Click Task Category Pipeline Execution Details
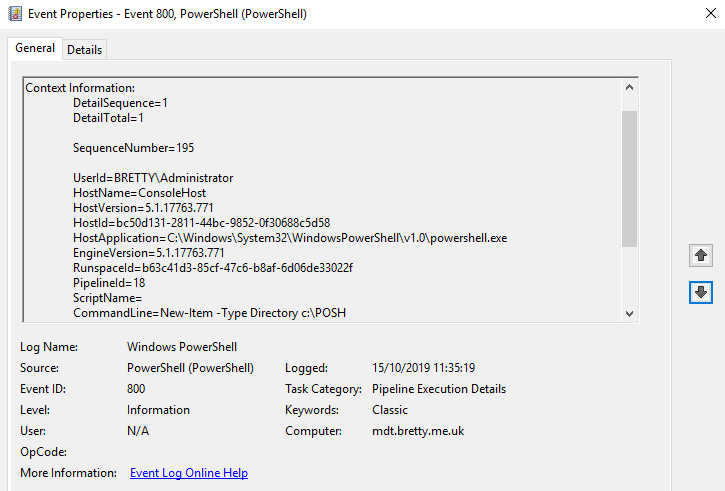 click(x=438, y=389)
